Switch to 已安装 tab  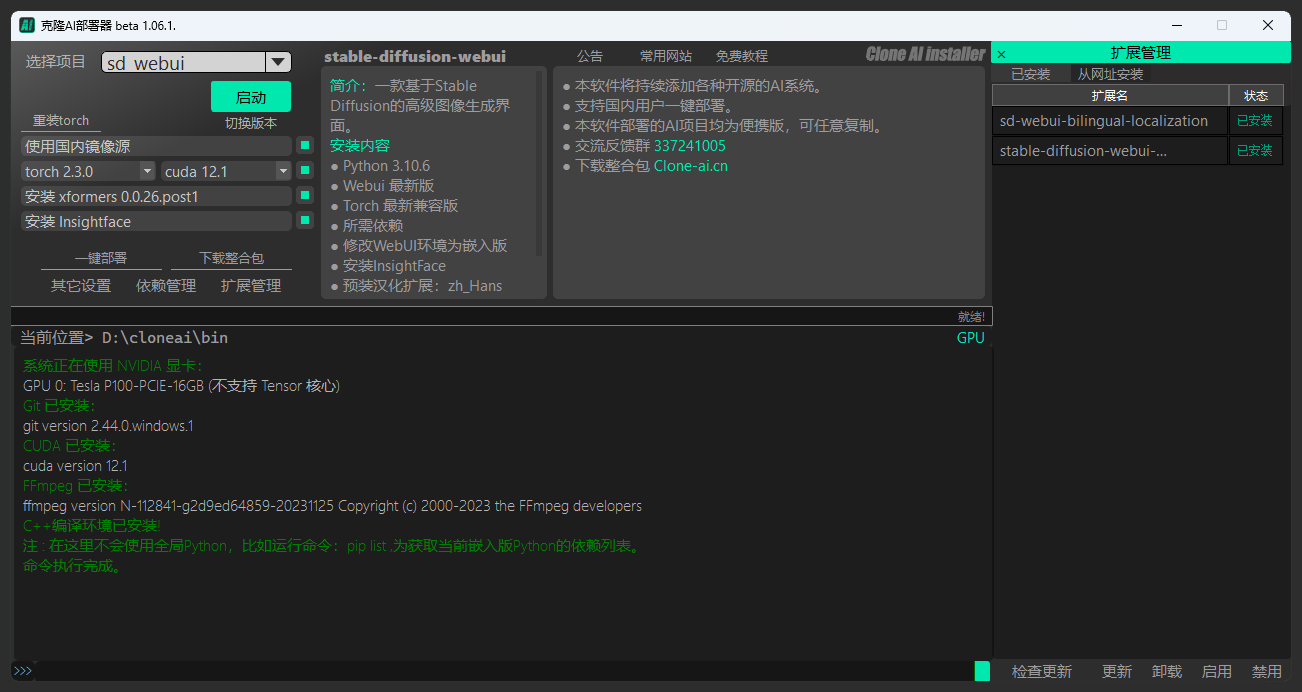1031,74
